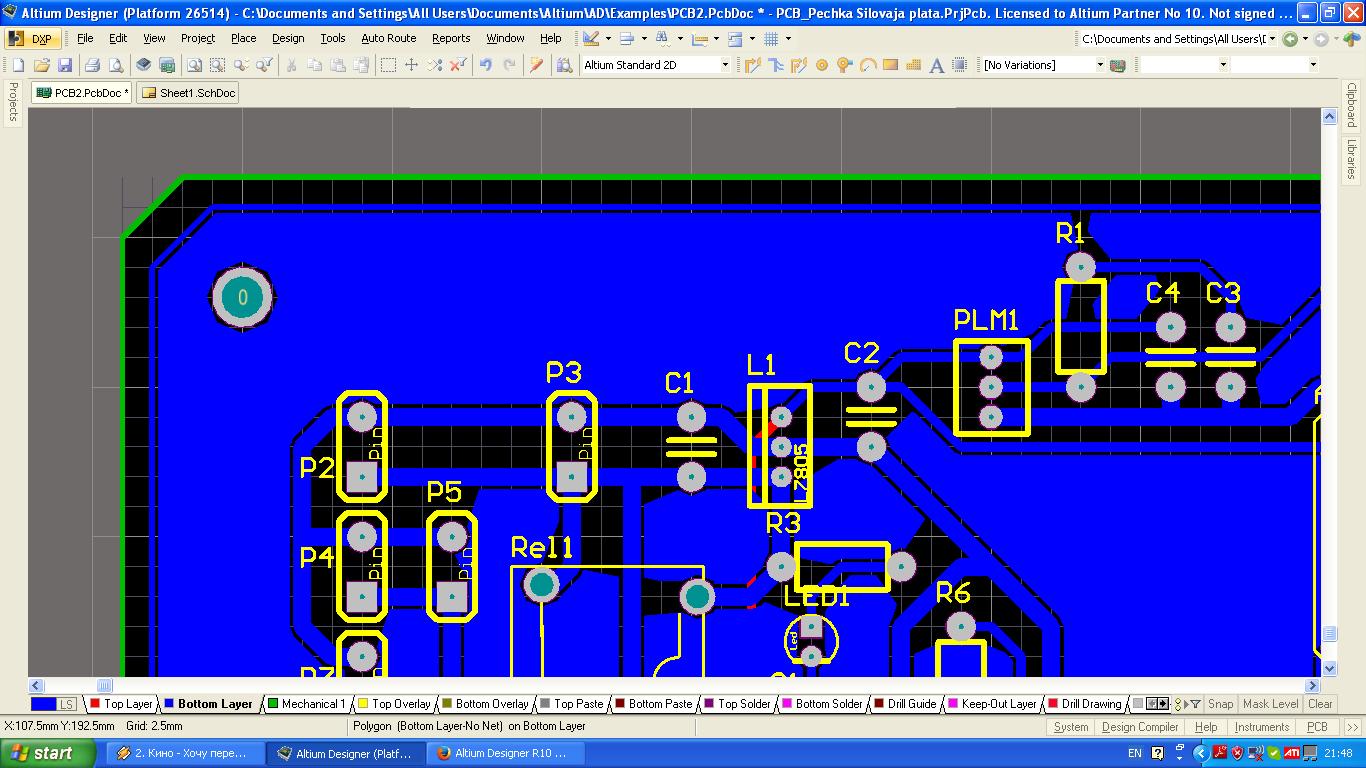Click the Save document icon

[65, 65]
